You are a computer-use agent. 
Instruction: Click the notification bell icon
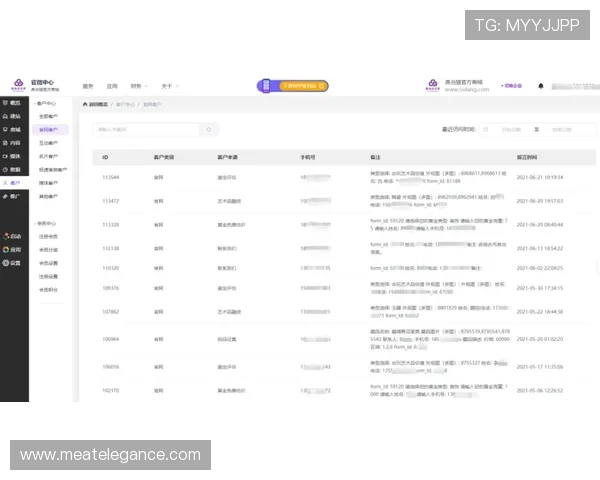[541, 86]
